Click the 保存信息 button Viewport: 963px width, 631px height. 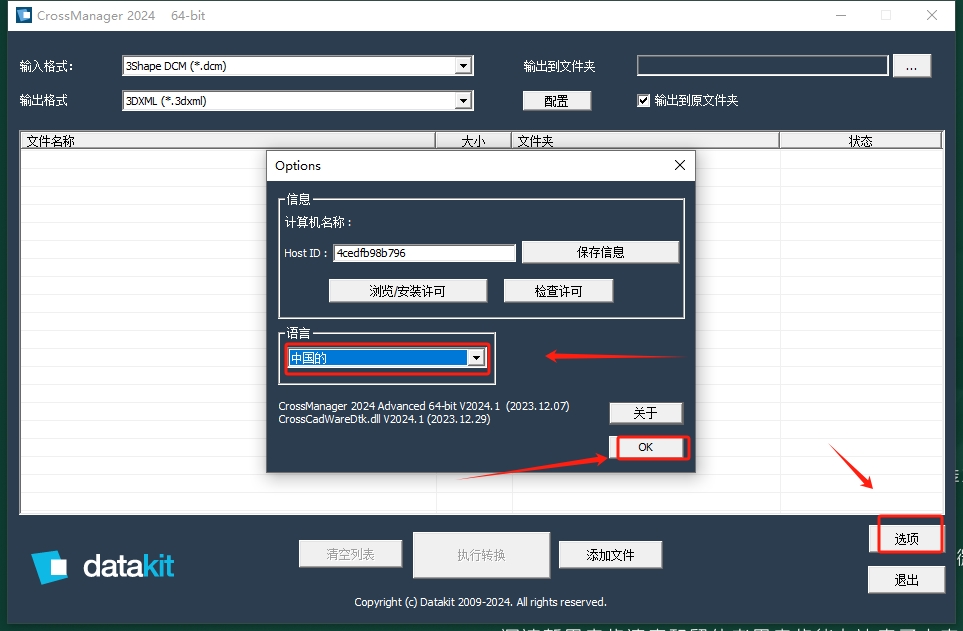600,253
